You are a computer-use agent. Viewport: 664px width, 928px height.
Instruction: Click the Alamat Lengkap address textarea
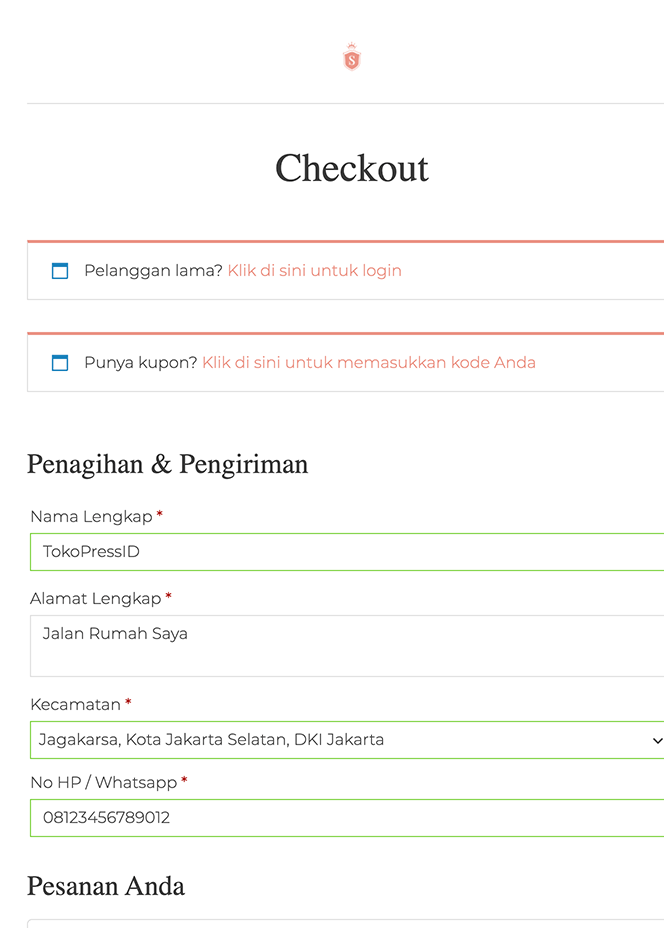[347, 646]
